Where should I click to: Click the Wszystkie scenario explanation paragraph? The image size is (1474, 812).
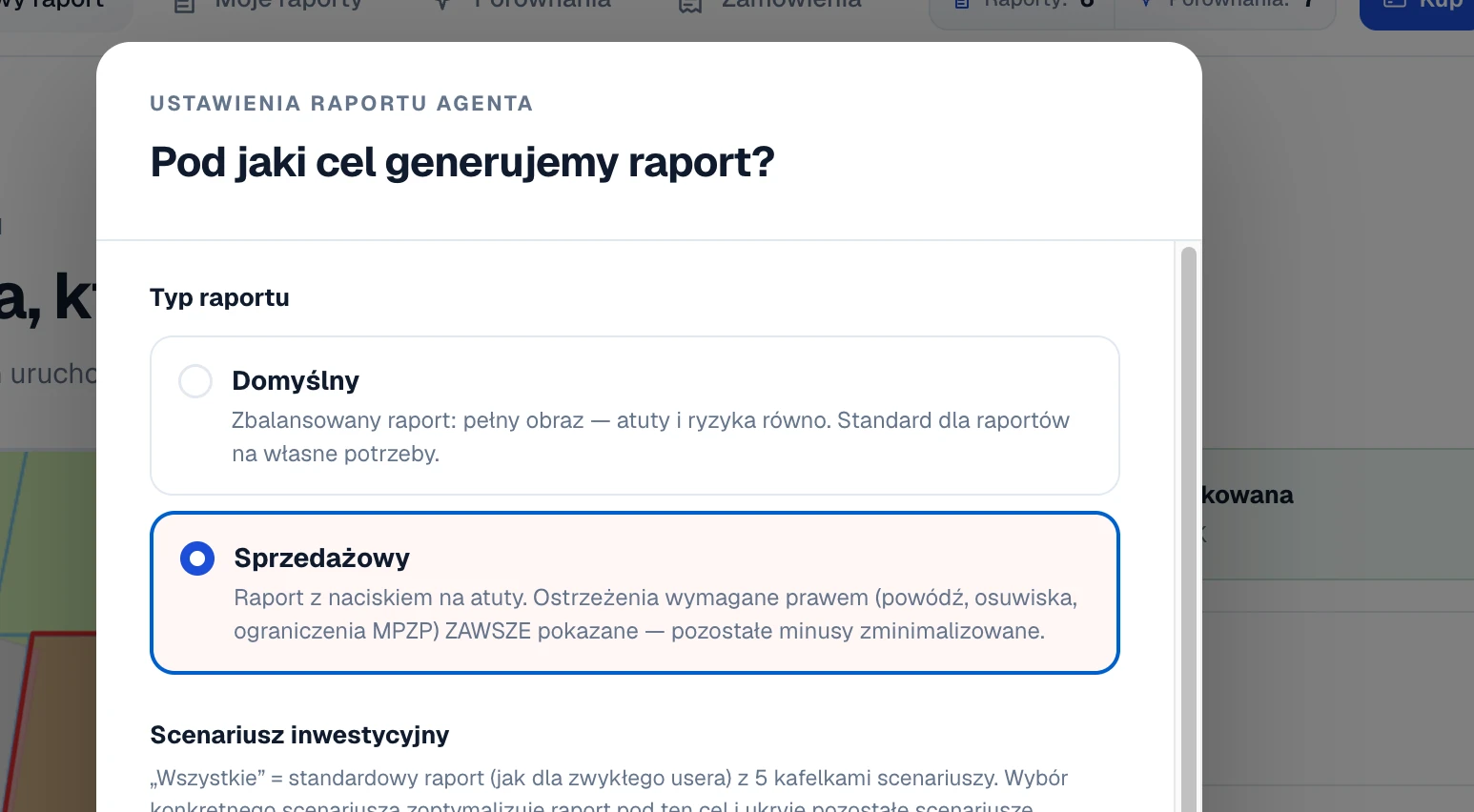[x=609, y=789]
